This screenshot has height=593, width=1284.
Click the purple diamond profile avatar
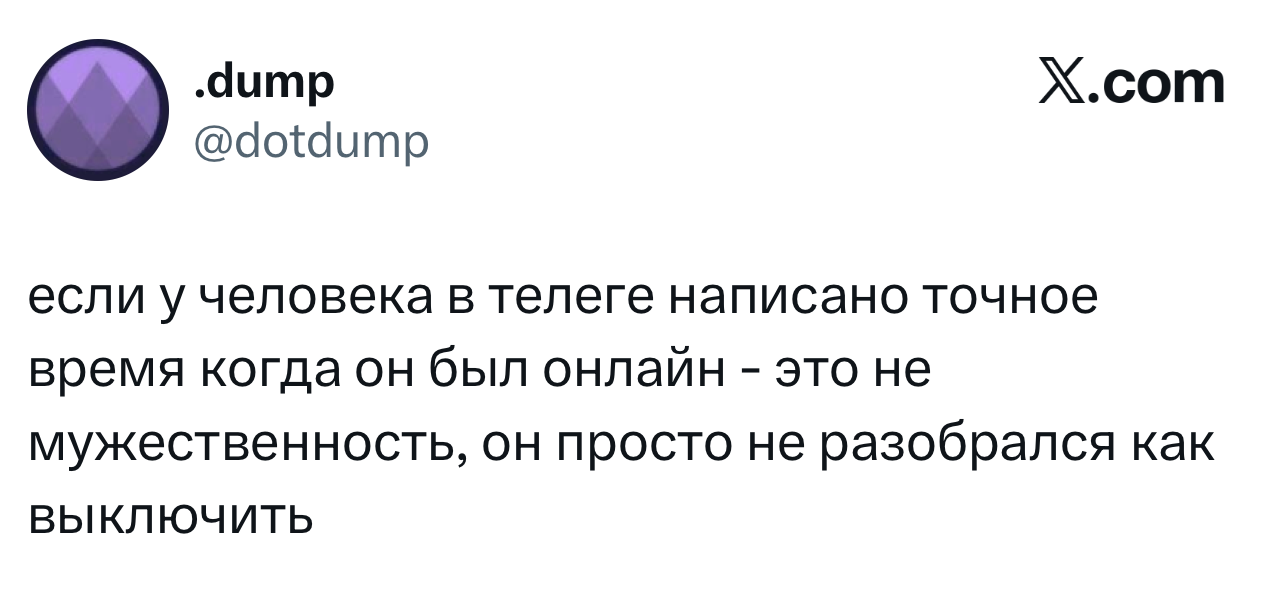[99, 112]
